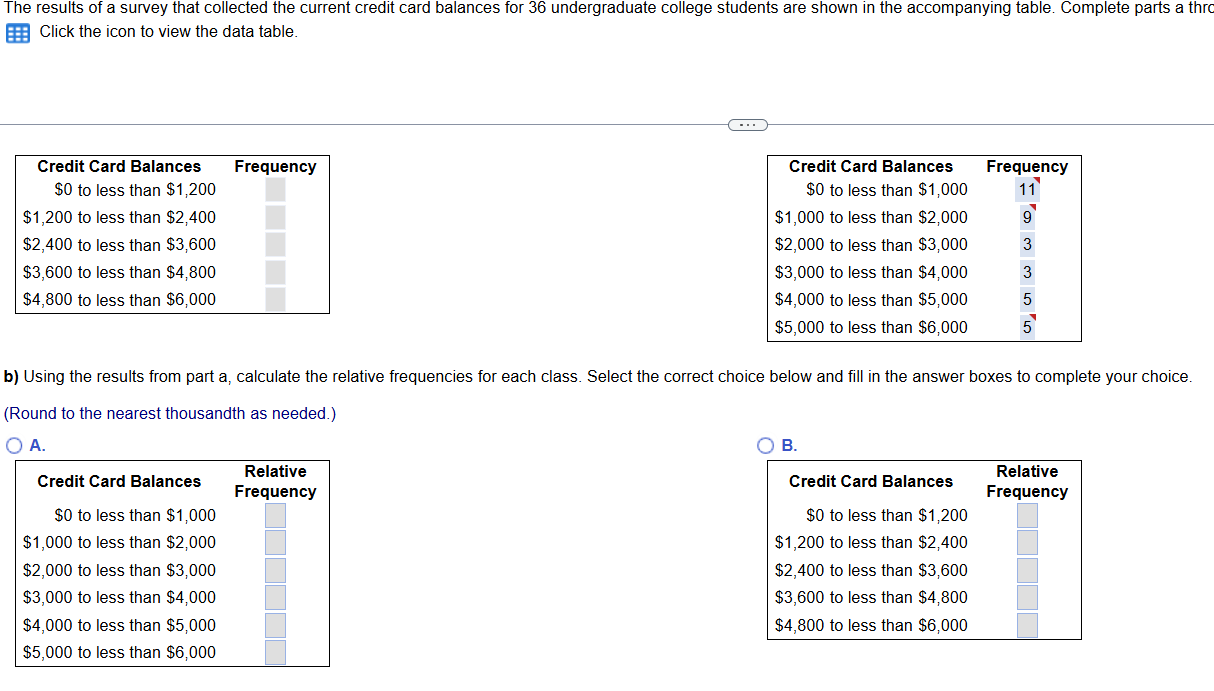Click frequency 3 for $3,000 to less than $4,000
This screenshot has height=691, width=1214.
point(1027,271)
